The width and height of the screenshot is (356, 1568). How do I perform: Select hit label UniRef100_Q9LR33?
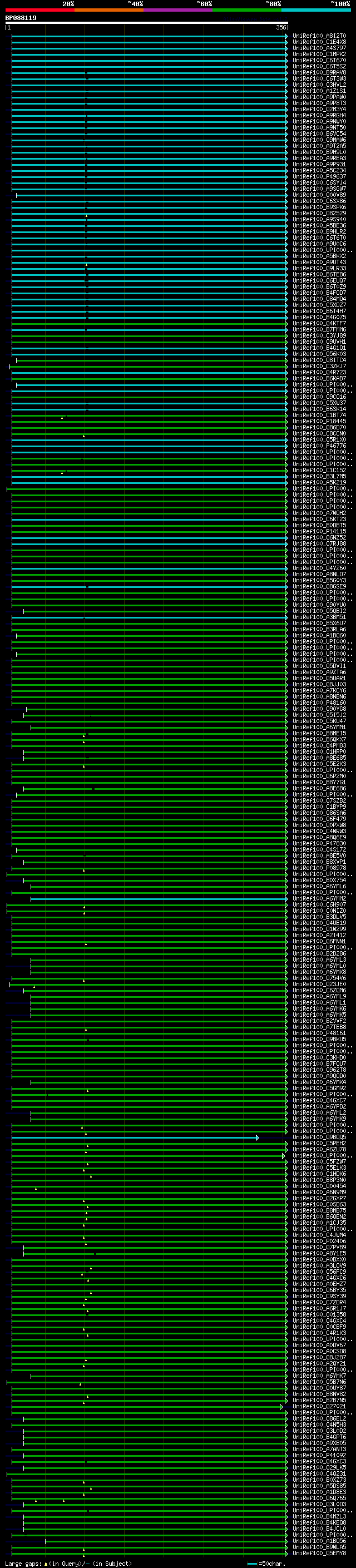(x=319, y=269)
